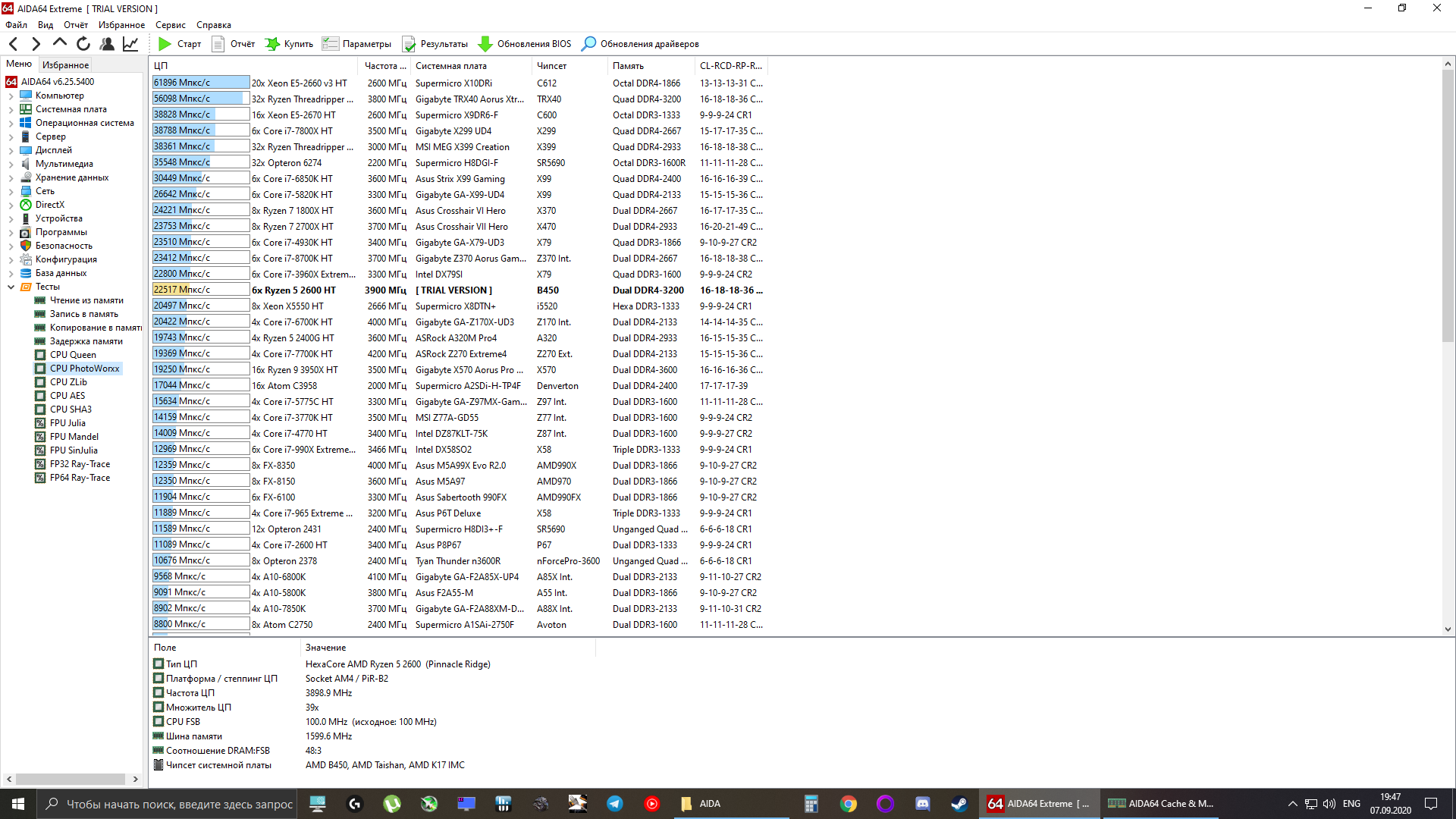Click the green Start benchmark icon
The image size is (1456, 819).
(x=165, y=44)
